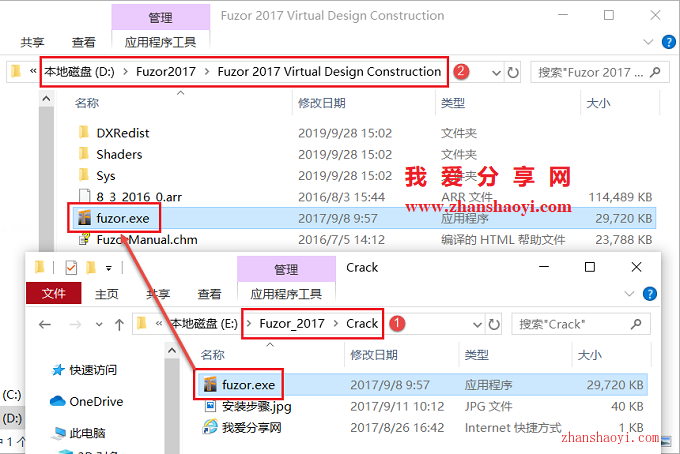Screen dimensions: 680x454
Task: Click the search magnifier in the Crack window's search box
Action: (x=636, y=324)
